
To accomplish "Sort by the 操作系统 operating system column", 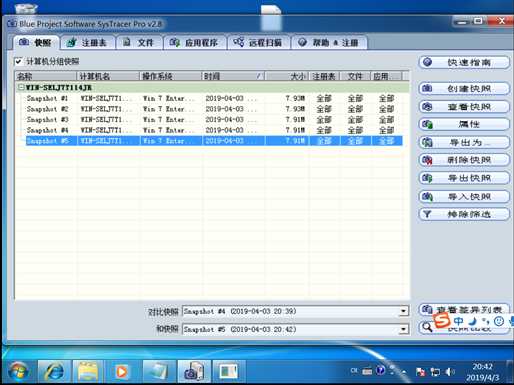I will click(170, 76).
